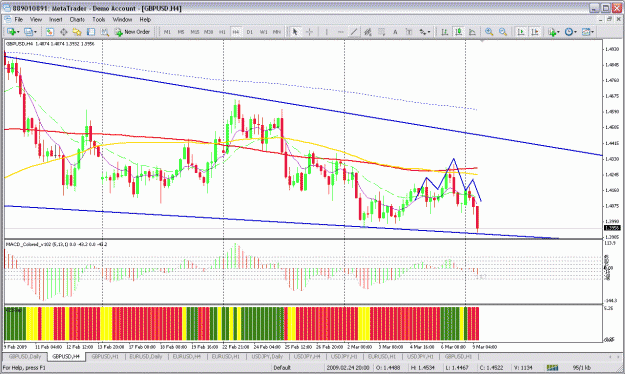Open the View menu
The image size is (625, 374).
36,19
